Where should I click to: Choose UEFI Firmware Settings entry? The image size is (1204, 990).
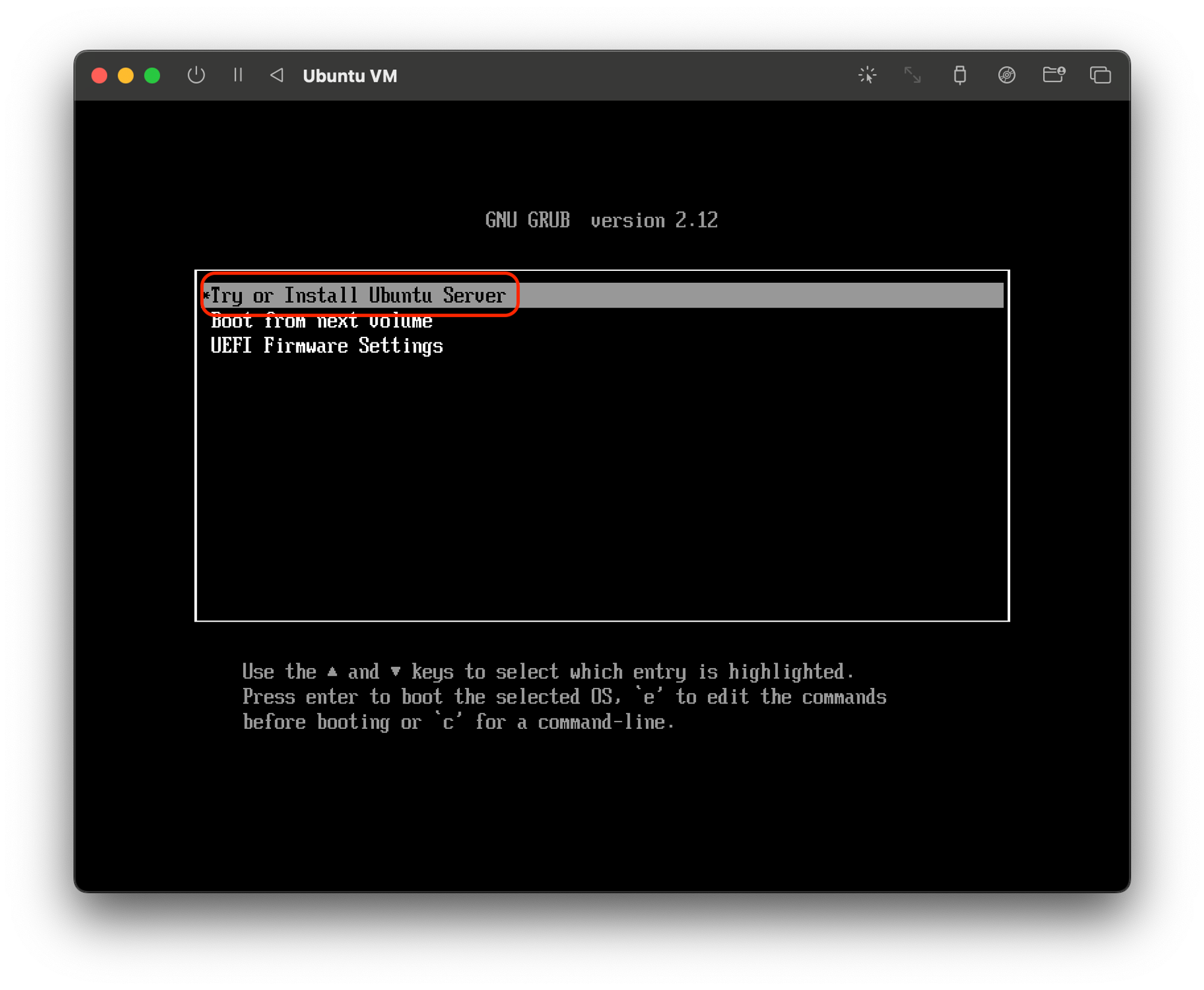[x=327, y=346]
